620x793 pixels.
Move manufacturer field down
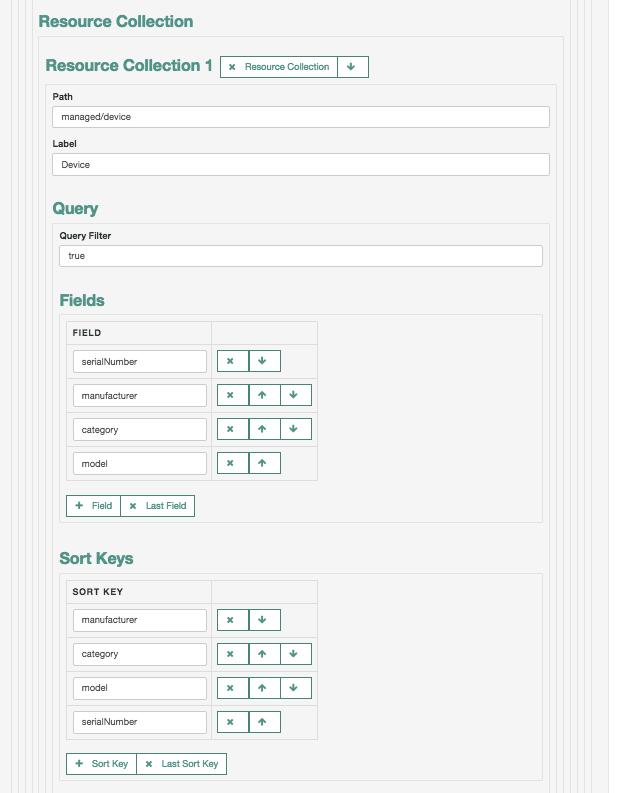point(296,395)
